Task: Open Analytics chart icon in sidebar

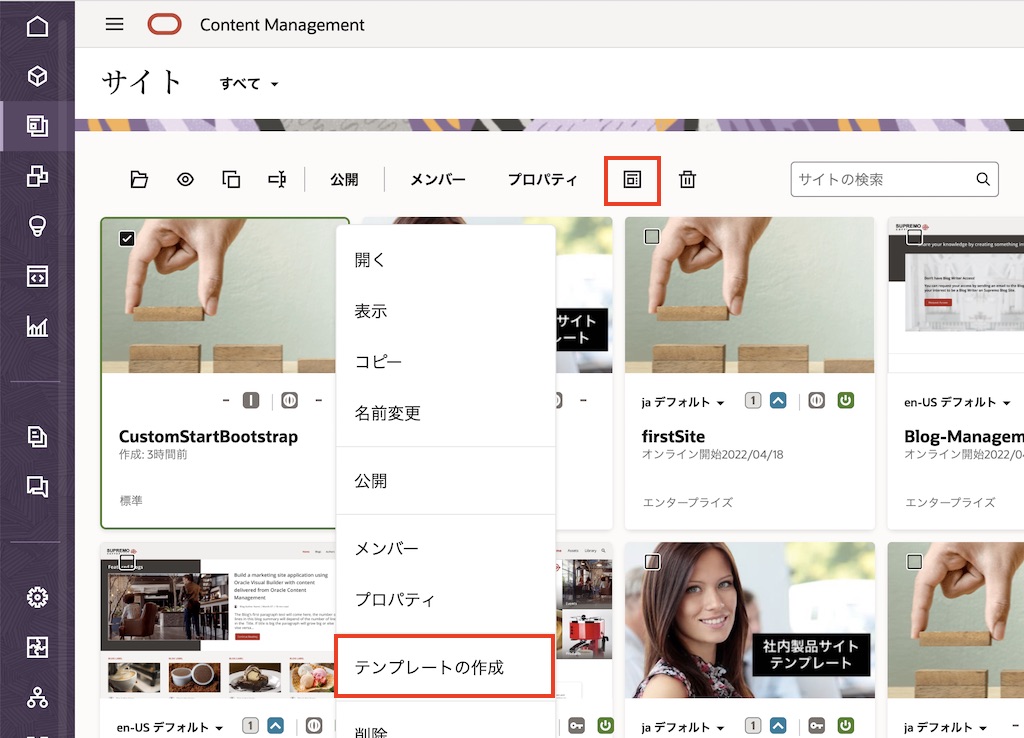Action: pyautogui.click(x=37, y=326)
